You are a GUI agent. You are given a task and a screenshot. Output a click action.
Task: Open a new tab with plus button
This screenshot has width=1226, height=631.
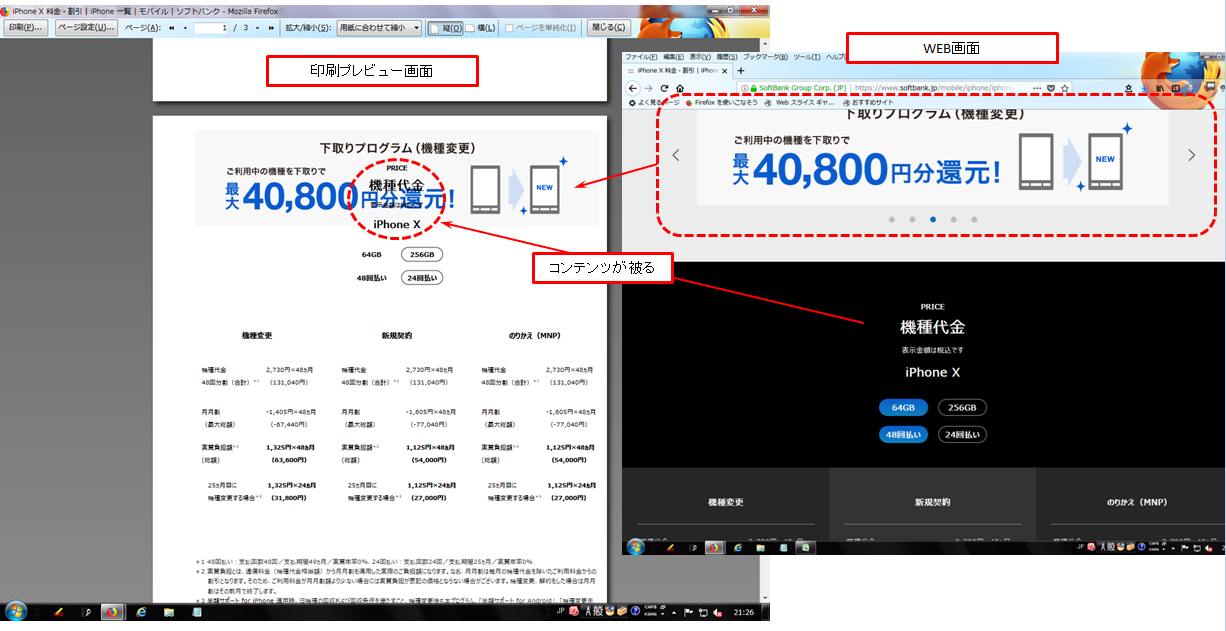coord(740,71)
